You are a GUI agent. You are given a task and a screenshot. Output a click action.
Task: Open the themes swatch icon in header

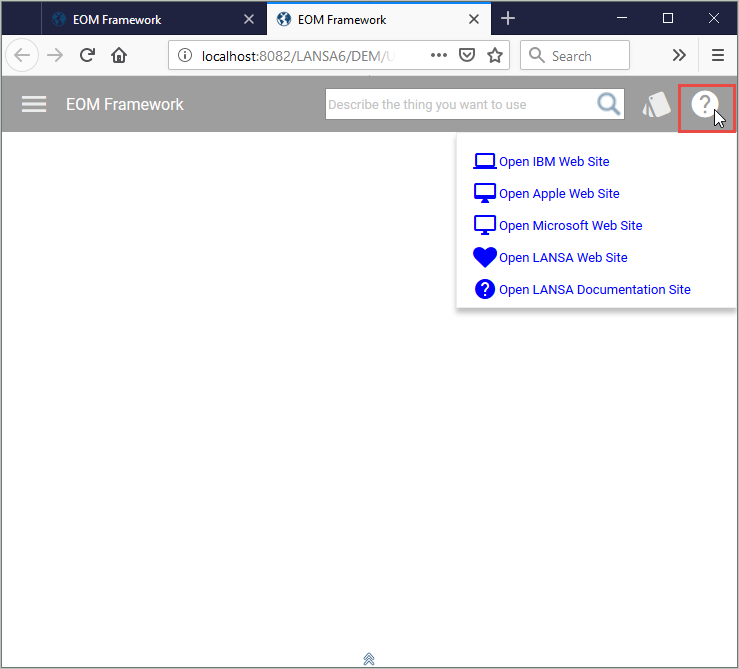pyautogui.click(x=657, y=104)
